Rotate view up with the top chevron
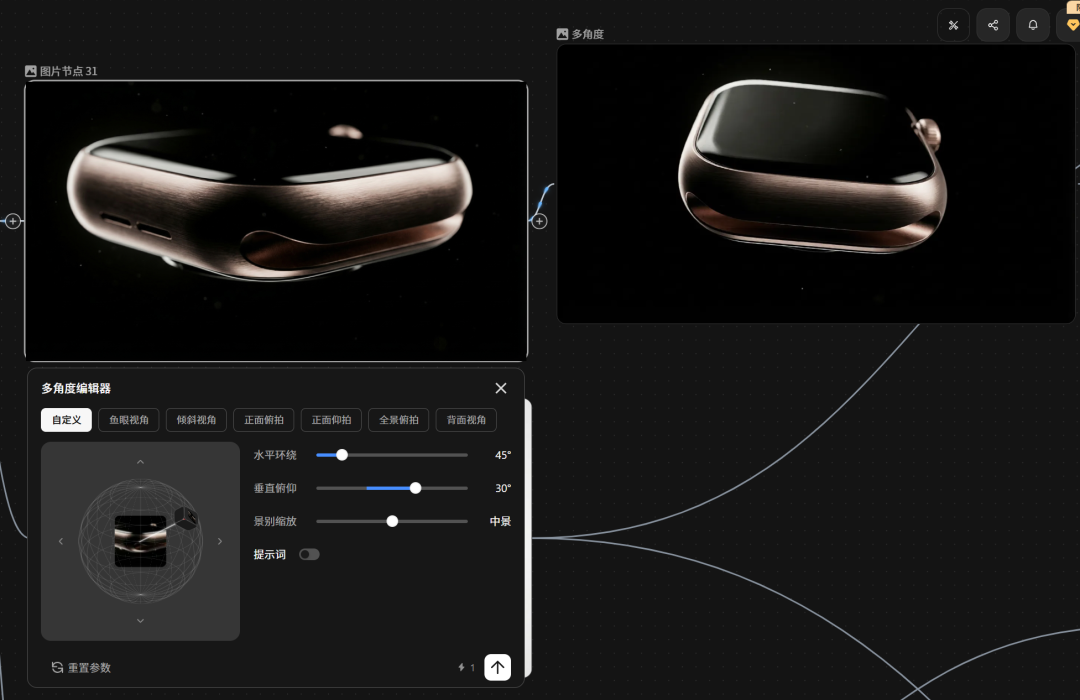 click(x=140, y=462)
